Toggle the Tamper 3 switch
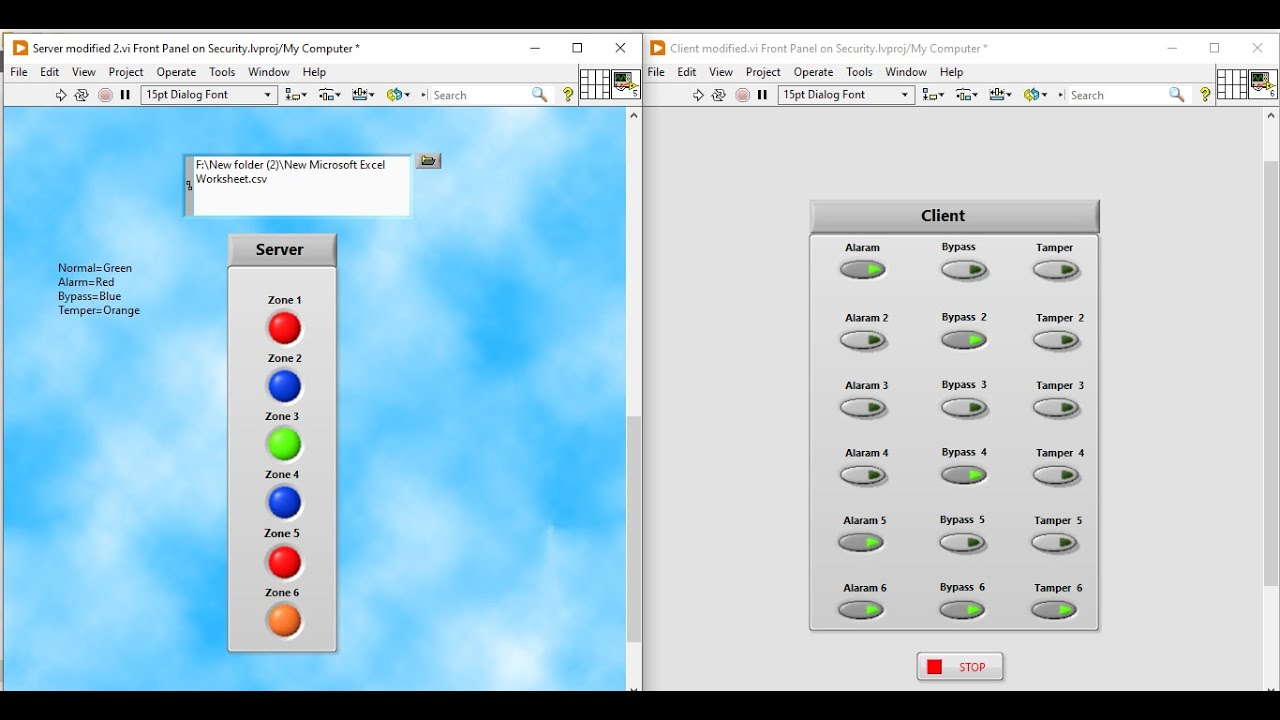 pyautogui.click(x=1056, y=408)
